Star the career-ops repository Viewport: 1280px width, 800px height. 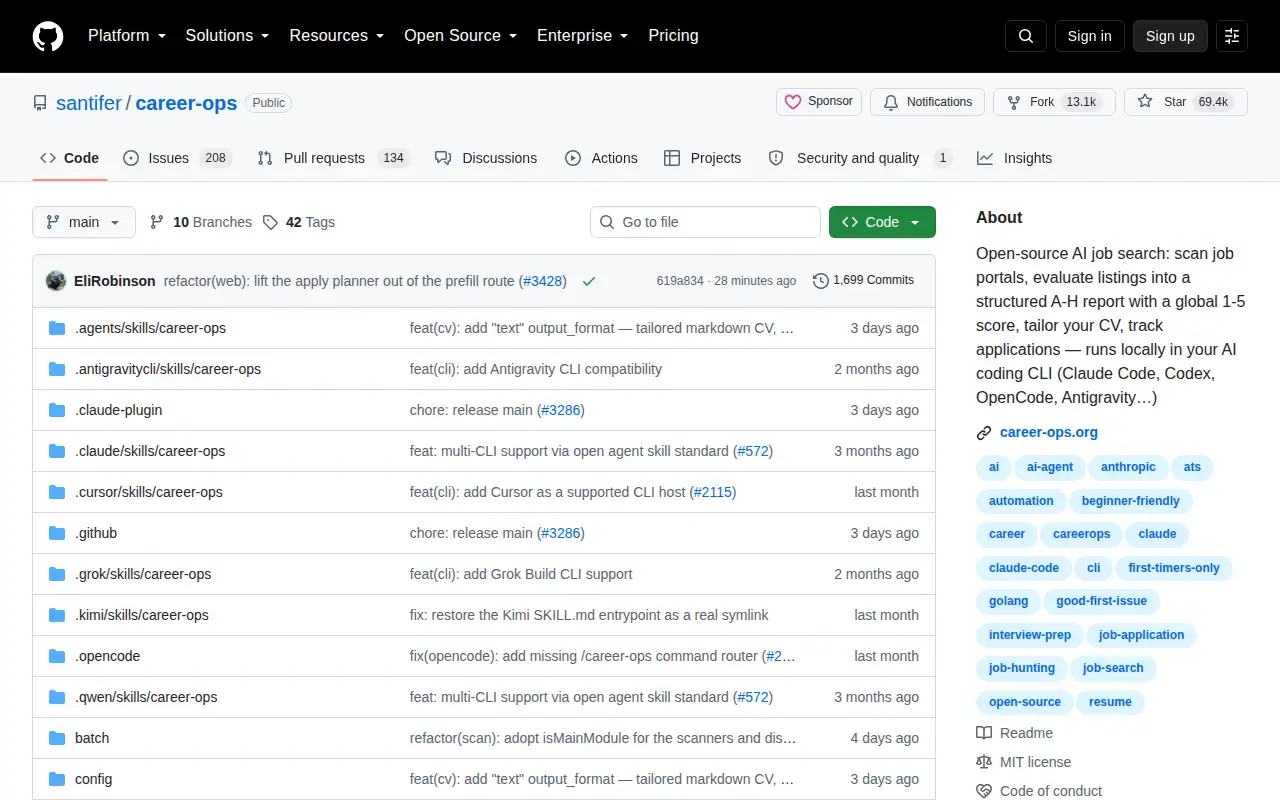click(1186, 102)
